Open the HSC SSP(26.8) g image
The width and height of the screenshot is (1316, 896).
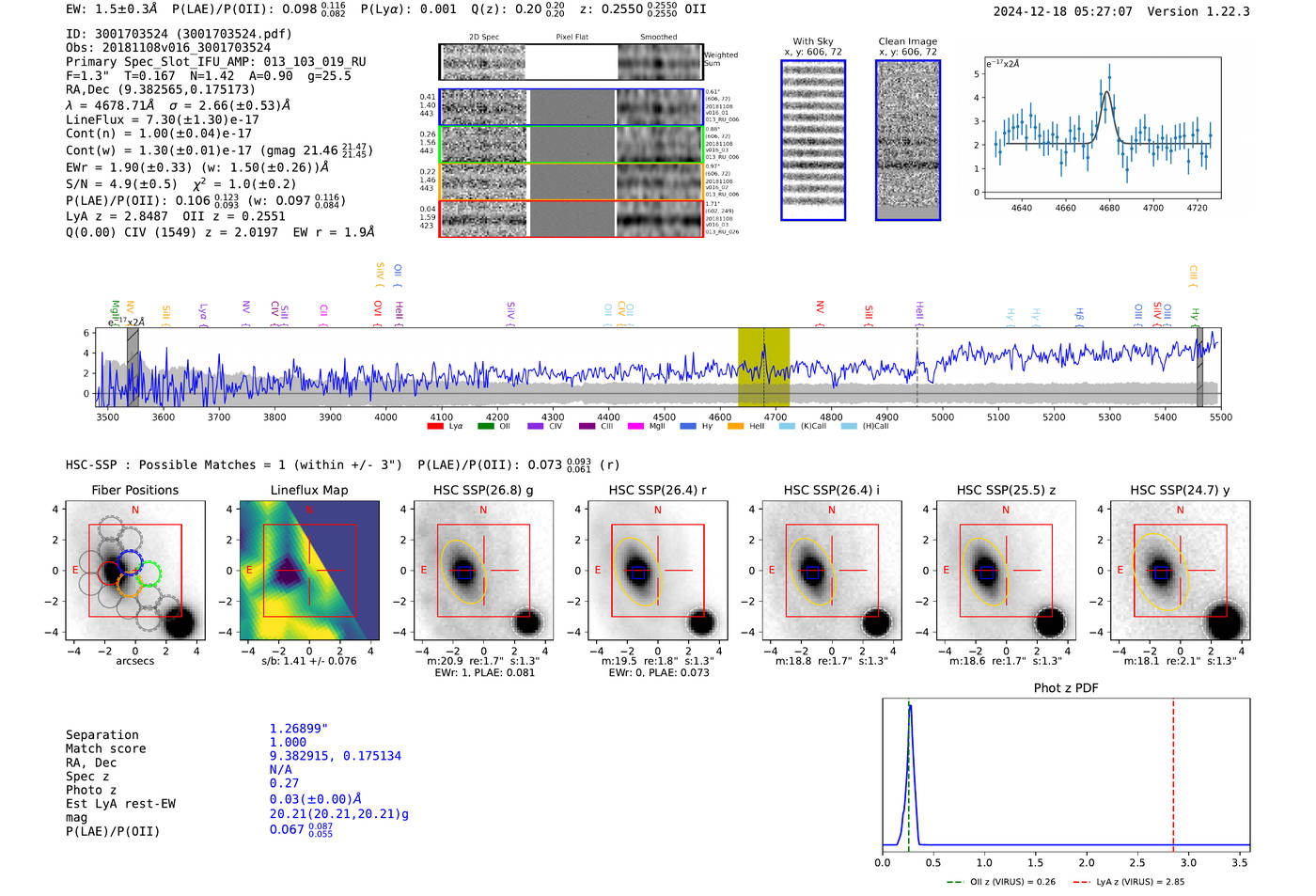(x=483, y=570)
